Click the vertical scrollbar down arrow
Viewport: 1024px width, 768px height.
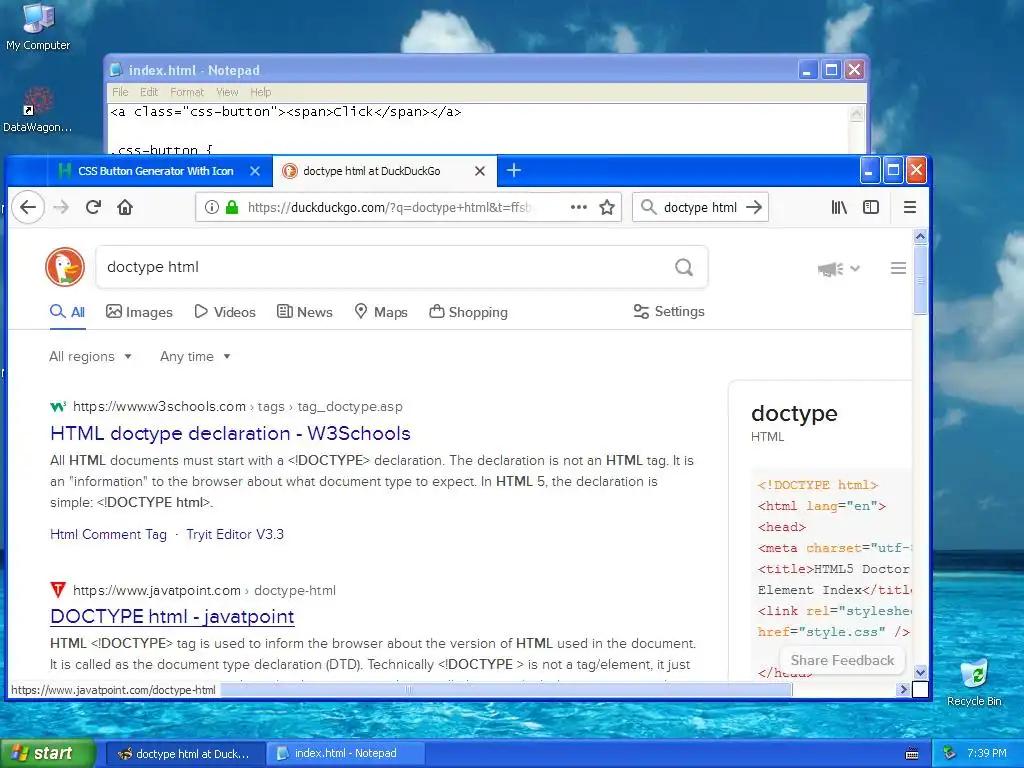920,672
